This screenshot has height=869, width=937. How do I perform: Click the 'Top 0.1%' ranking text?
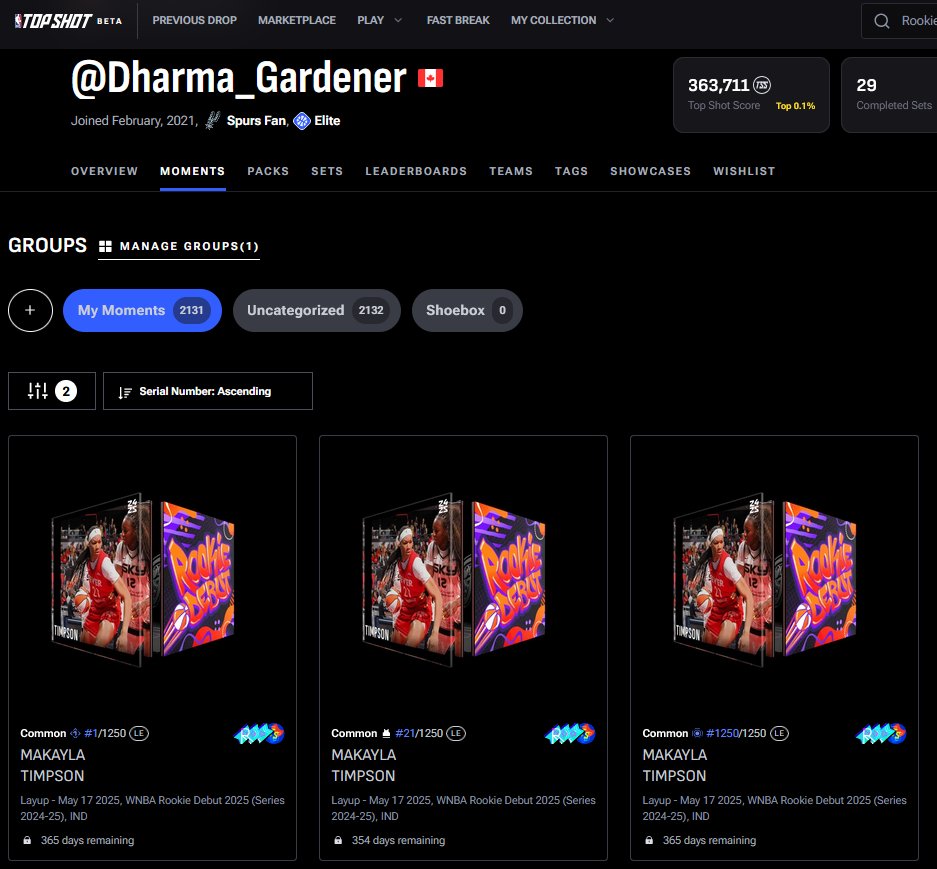click(x=795, y=106)
